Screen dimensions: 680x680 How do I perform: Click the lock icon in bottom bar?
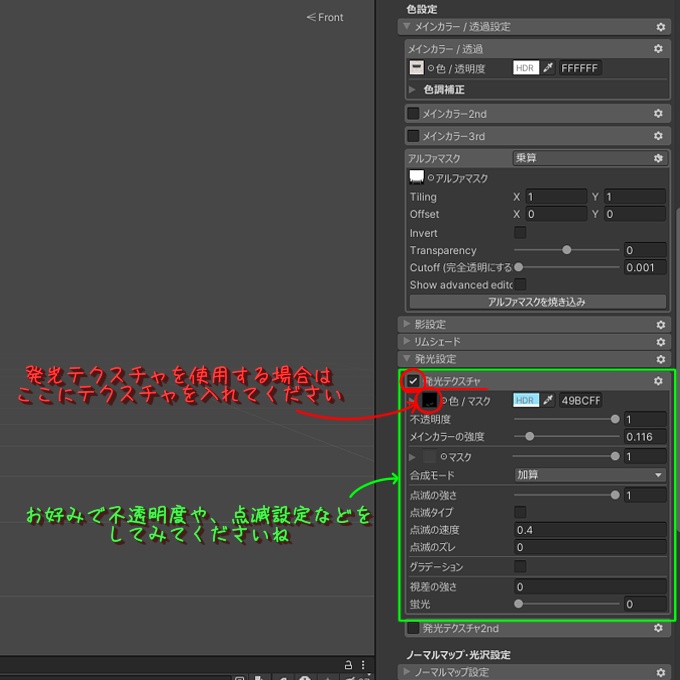[348, 665]
